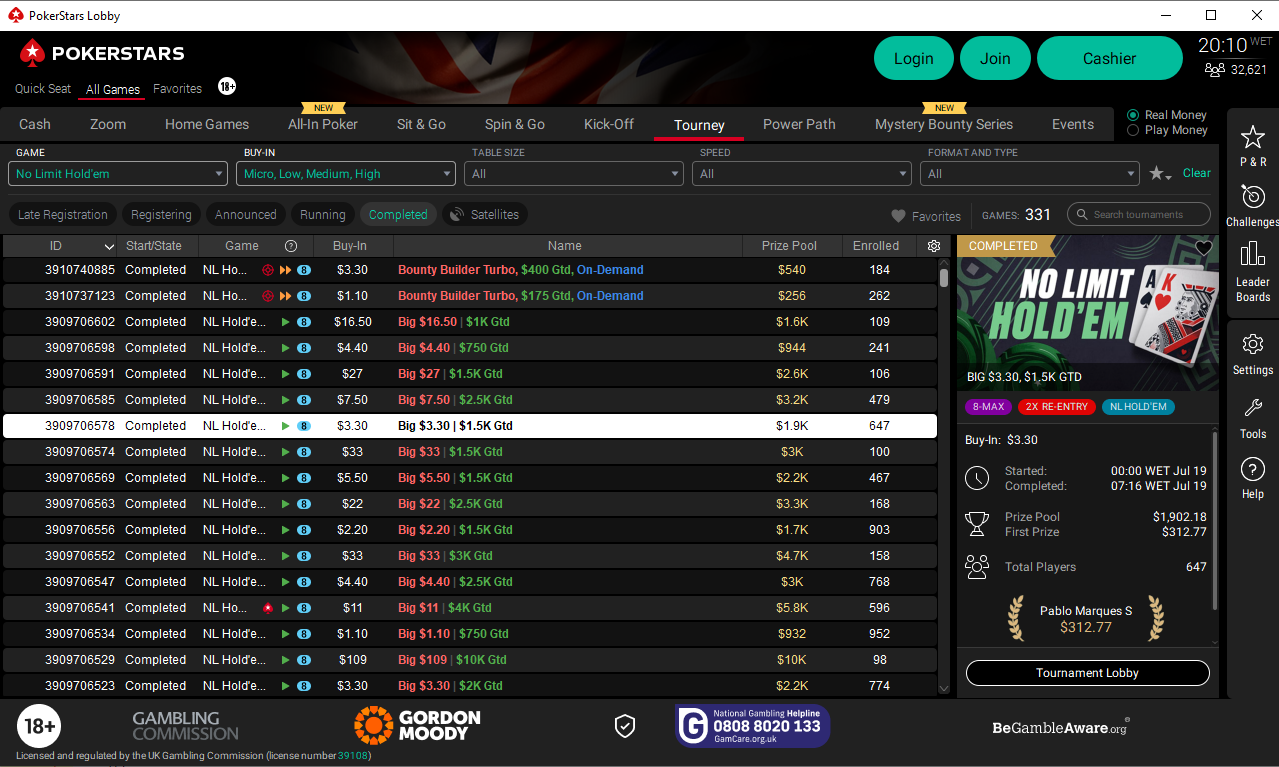This screenshot has width=1279, height=767.
Task: Toggle the Running filter
Action: 322,214
